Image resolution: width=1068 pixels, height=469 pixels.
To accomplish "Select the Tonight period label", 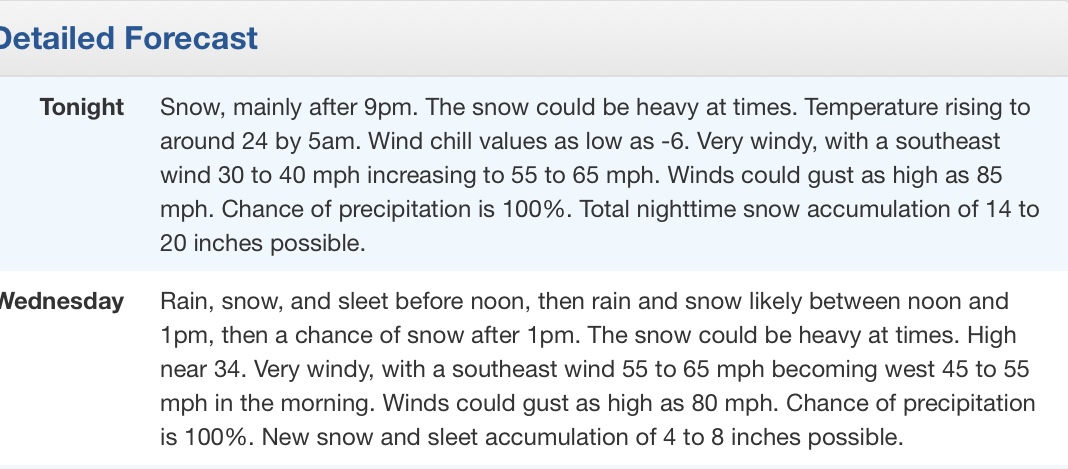I will (82, 108).
